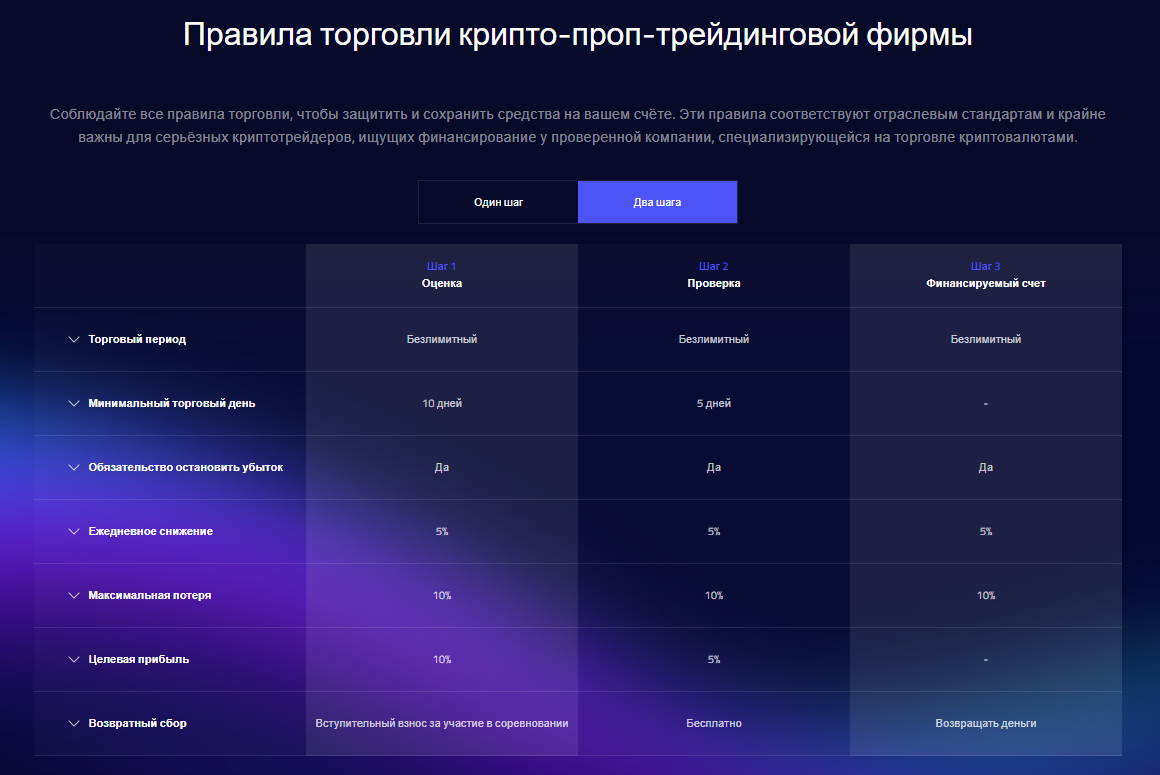Click the Целевая прибыль label
This screenshot has width=1160, height=775.
[x=138, y=659]
